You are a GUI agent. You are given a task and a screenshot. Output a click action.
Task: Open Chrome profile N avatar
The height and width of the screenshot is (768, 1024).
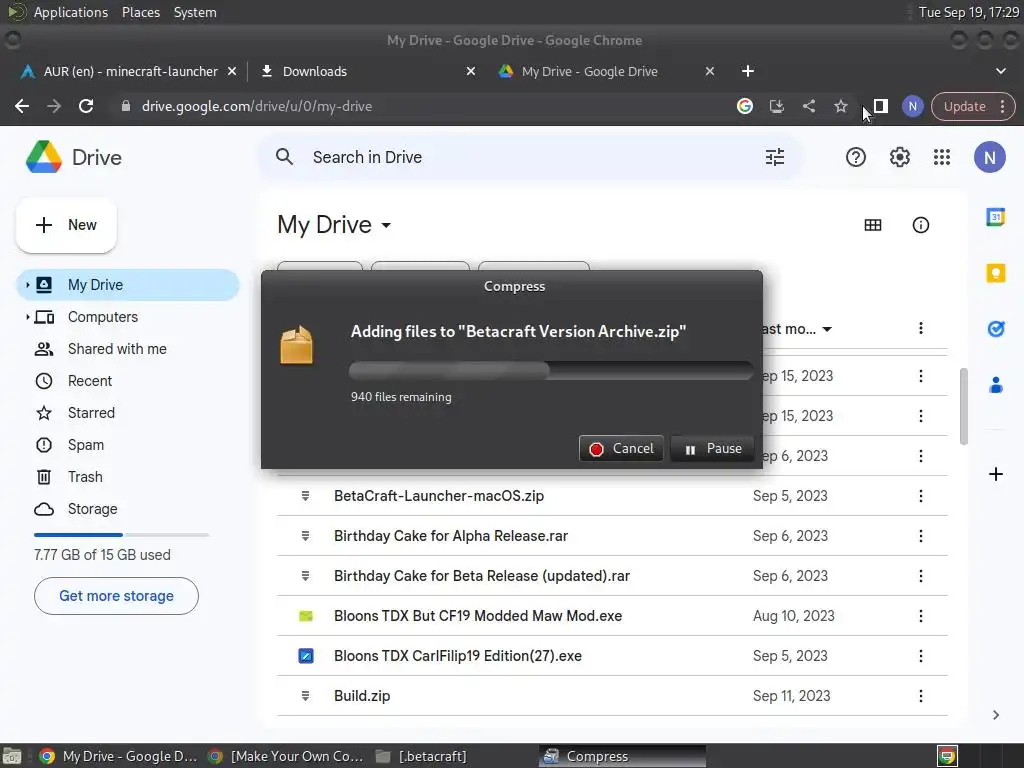912,106
